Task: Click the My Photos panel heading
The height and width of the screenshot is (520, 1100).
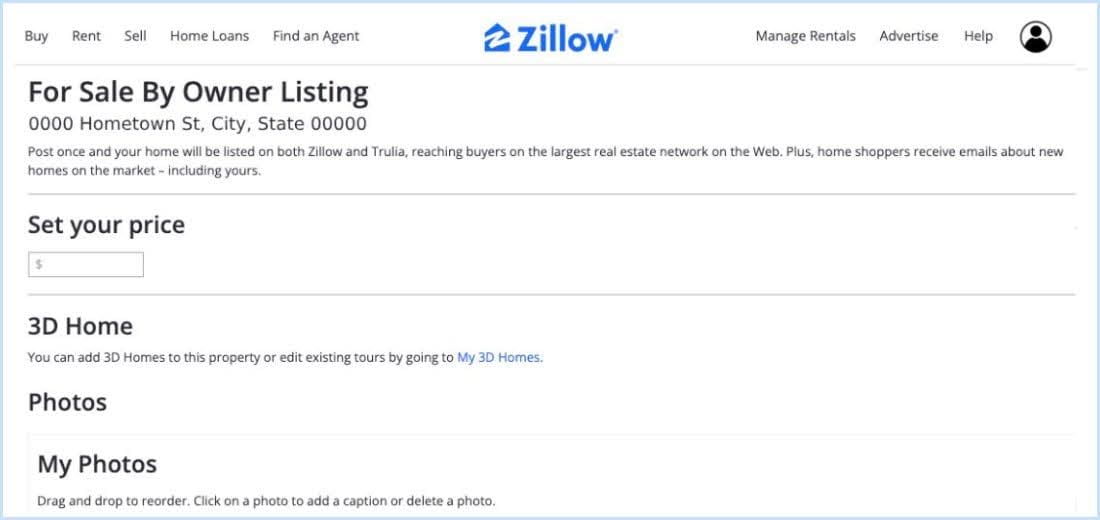Action: [x=97, y=464]
